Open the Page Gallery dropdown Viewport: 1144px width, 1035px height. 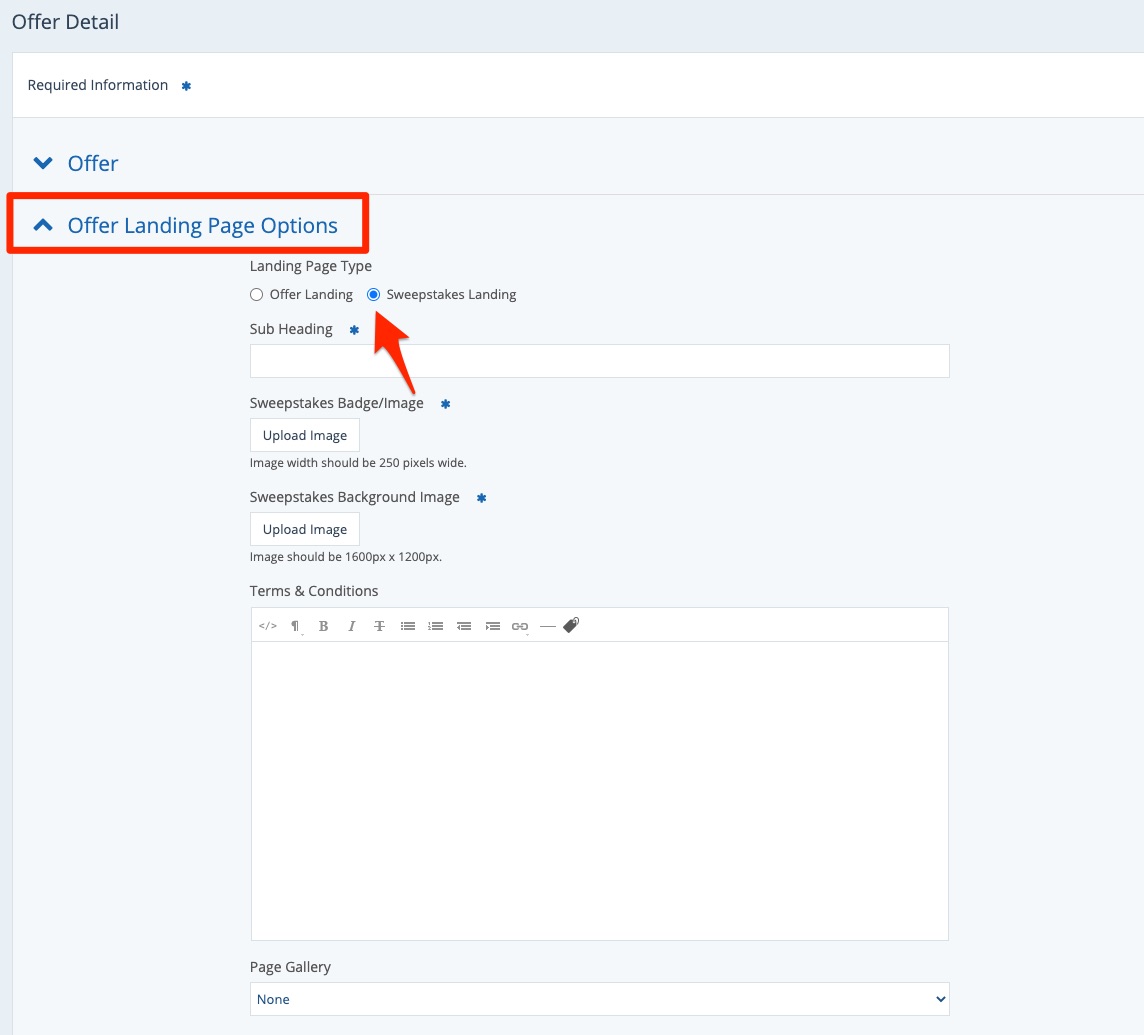click(x=599, y=999)
